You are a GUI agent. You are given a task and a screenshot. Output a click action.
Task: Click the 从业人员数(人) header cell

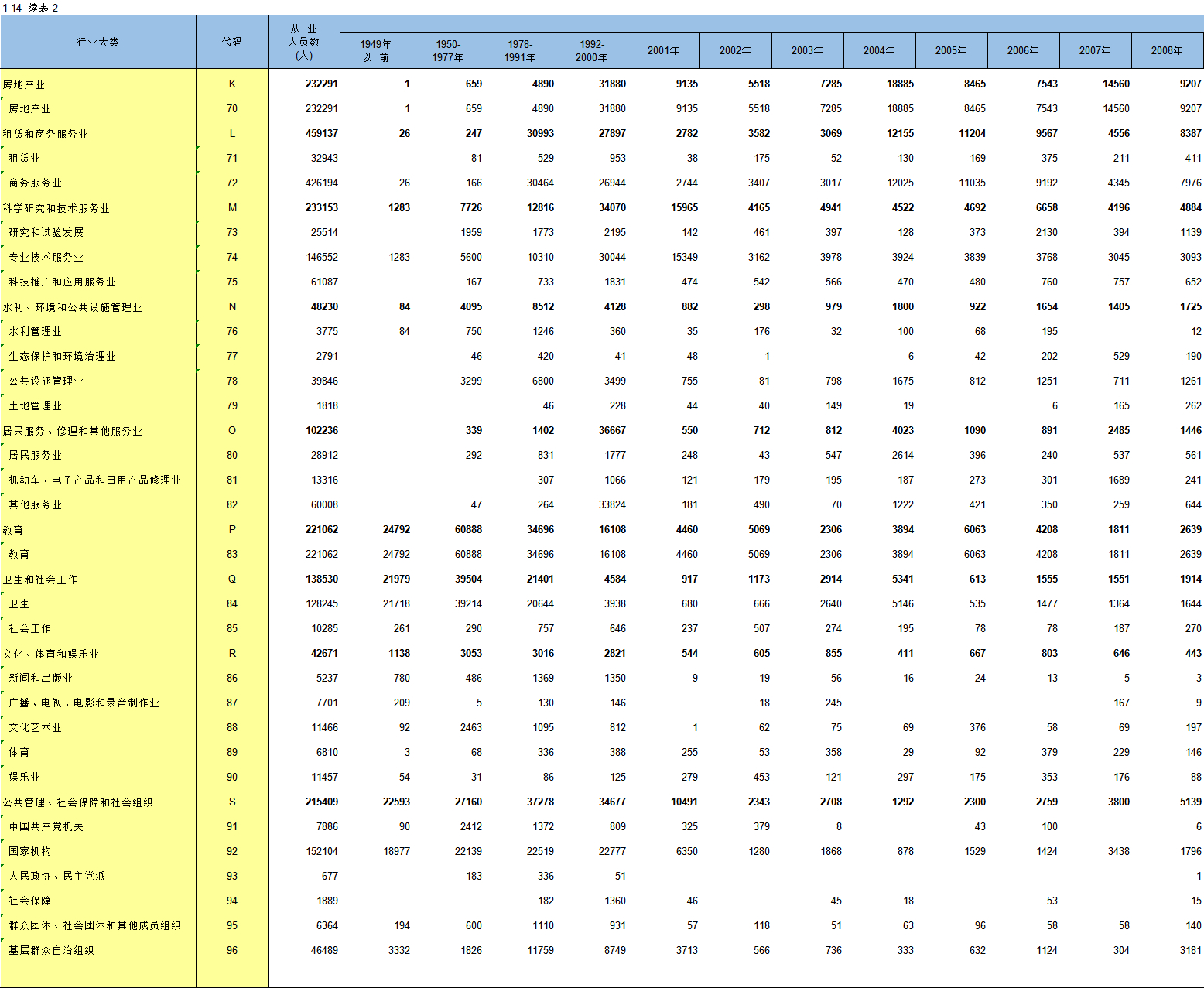pyautogui.click(x=304, y=42)
